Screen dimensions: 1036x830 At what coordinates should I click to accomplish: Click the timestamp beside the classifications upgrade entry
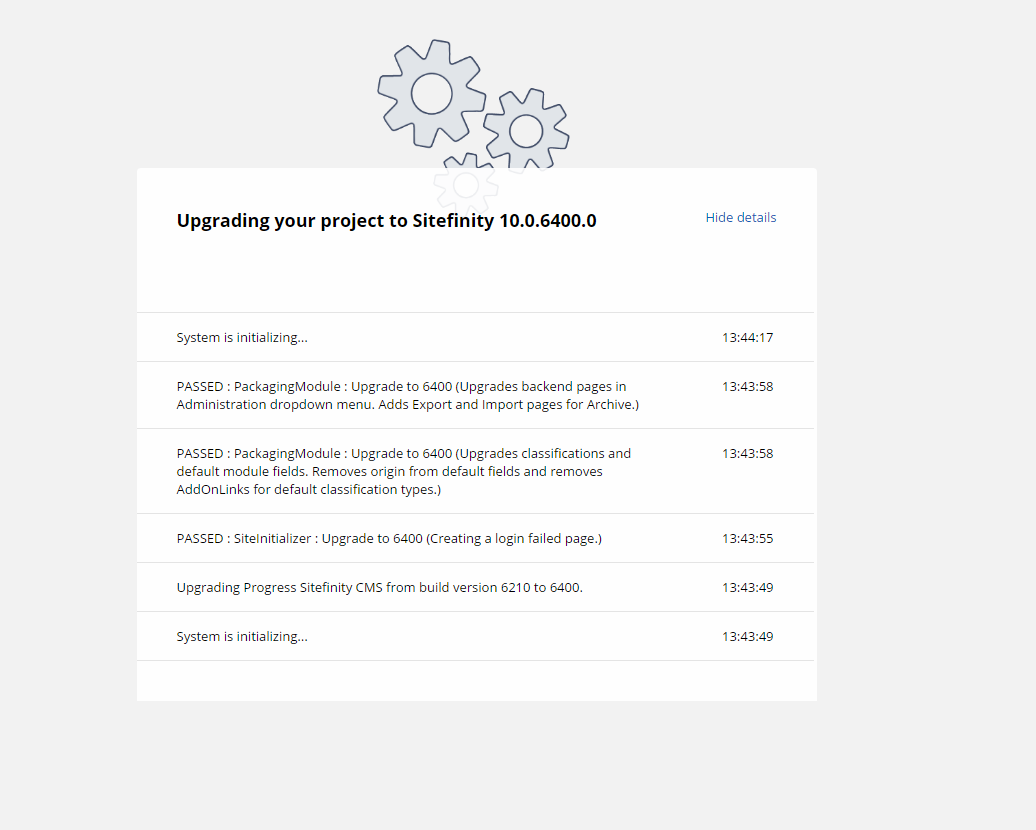[747, 454]
